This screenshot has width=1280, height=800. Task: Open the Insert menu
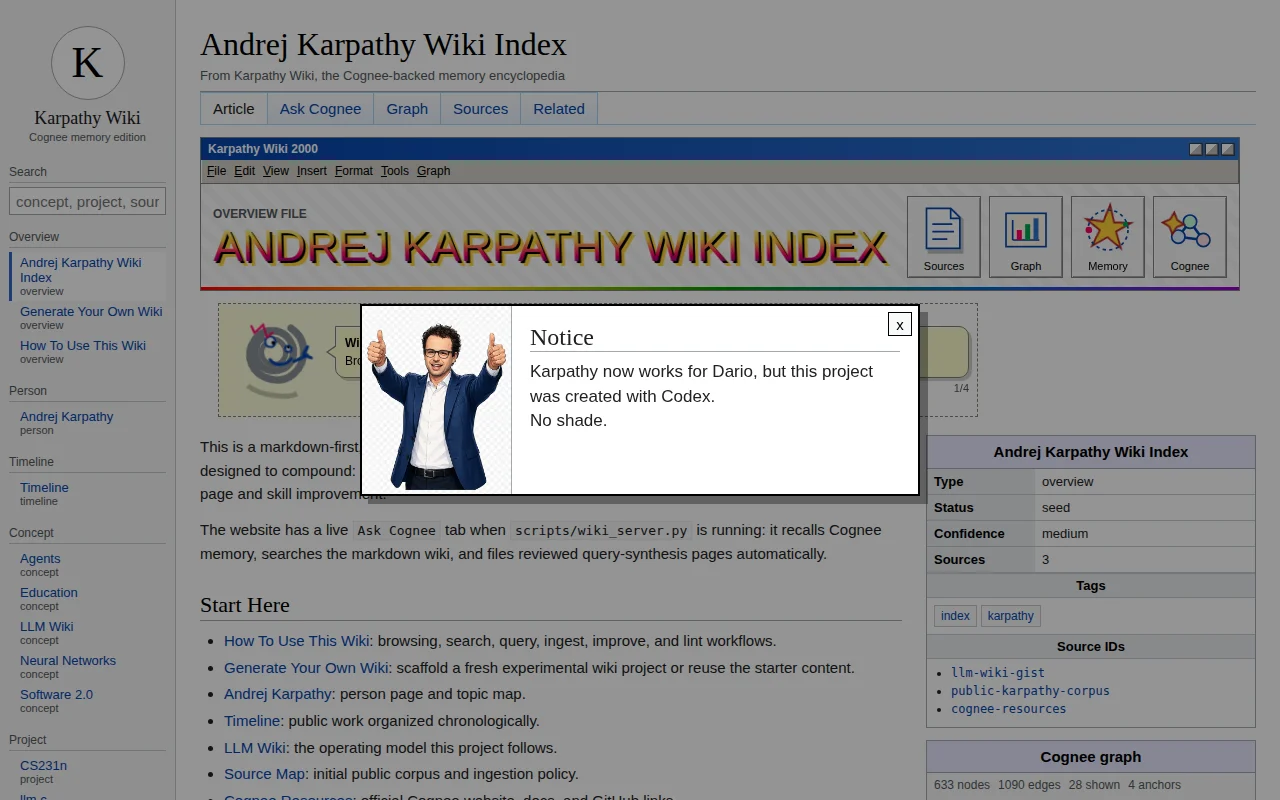coord(312,171)
